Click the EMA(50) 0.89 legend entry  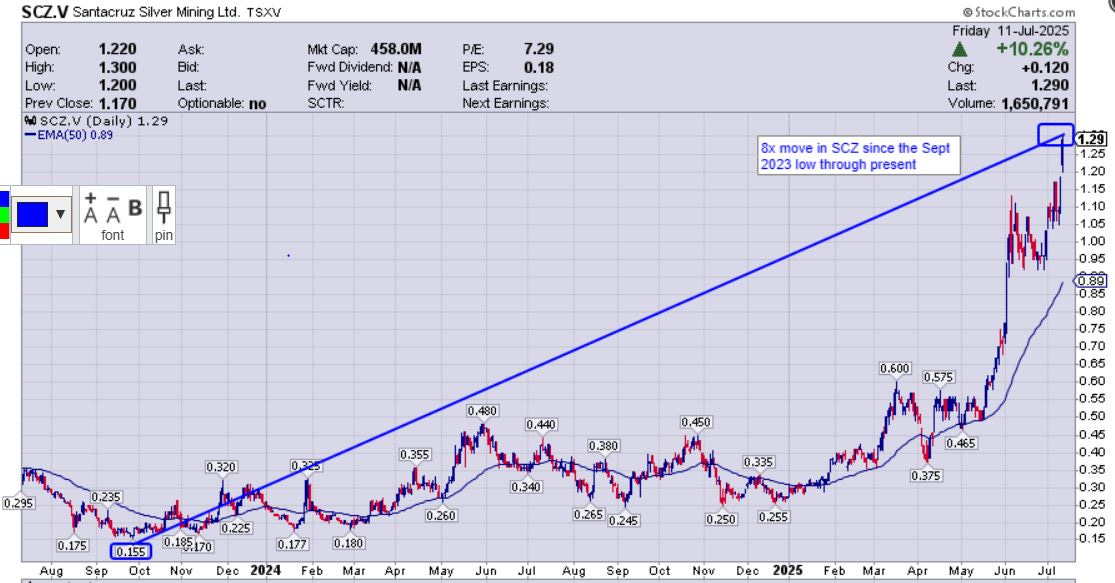click(69, 135)
